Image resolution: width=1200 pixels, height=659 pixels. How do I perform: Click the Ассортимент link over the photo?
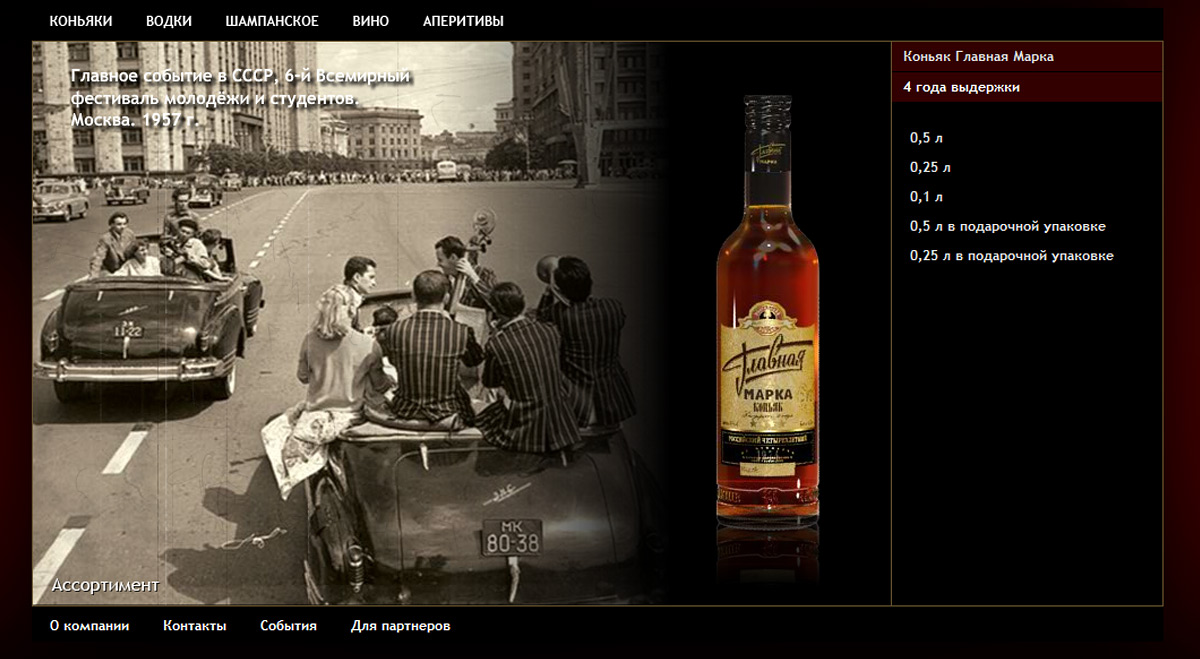click(x=105, y=585)
